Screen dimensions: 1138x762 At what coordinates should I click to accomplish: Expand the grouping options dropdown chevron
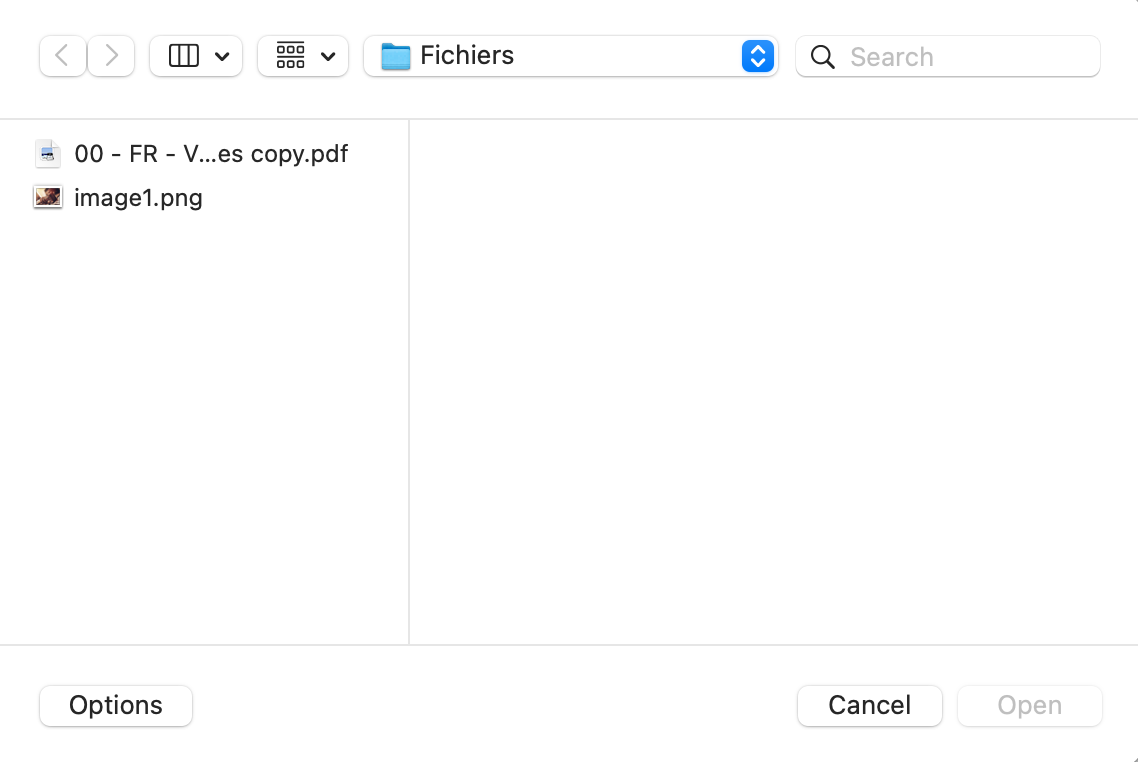coord(328,57)
